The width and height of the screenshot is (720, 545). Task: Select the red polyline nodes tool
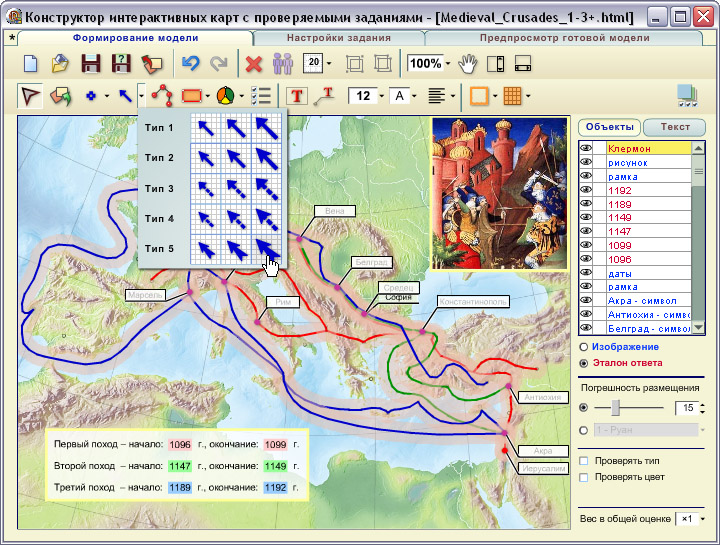point(162,96)
